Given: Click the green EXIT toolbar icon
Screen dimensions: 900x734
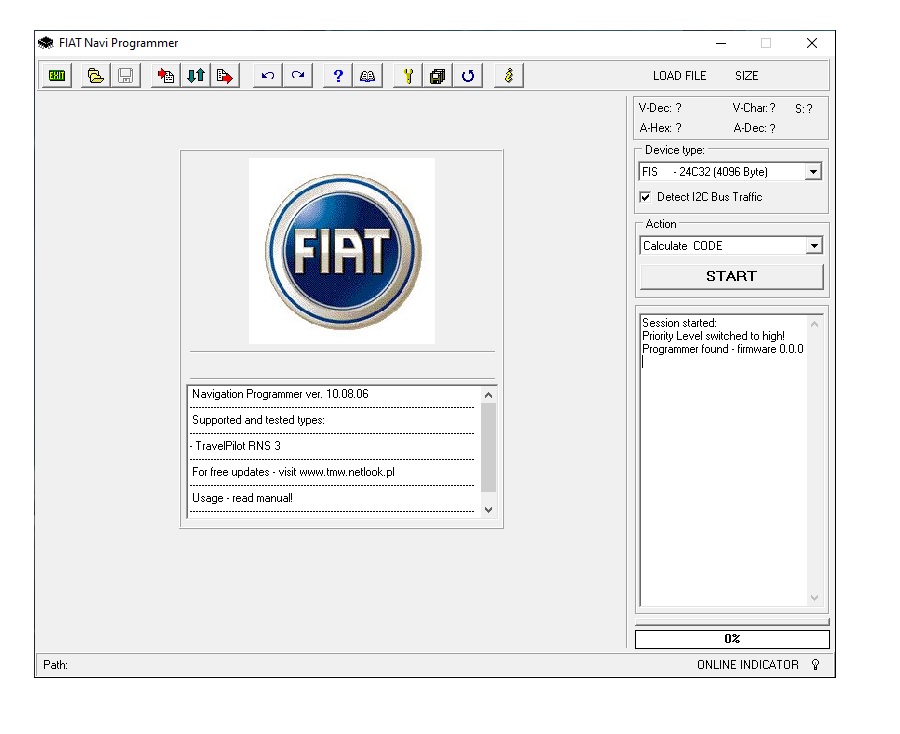Looking at the screenshot, I should pyautogui.click(x=57, y=76).
